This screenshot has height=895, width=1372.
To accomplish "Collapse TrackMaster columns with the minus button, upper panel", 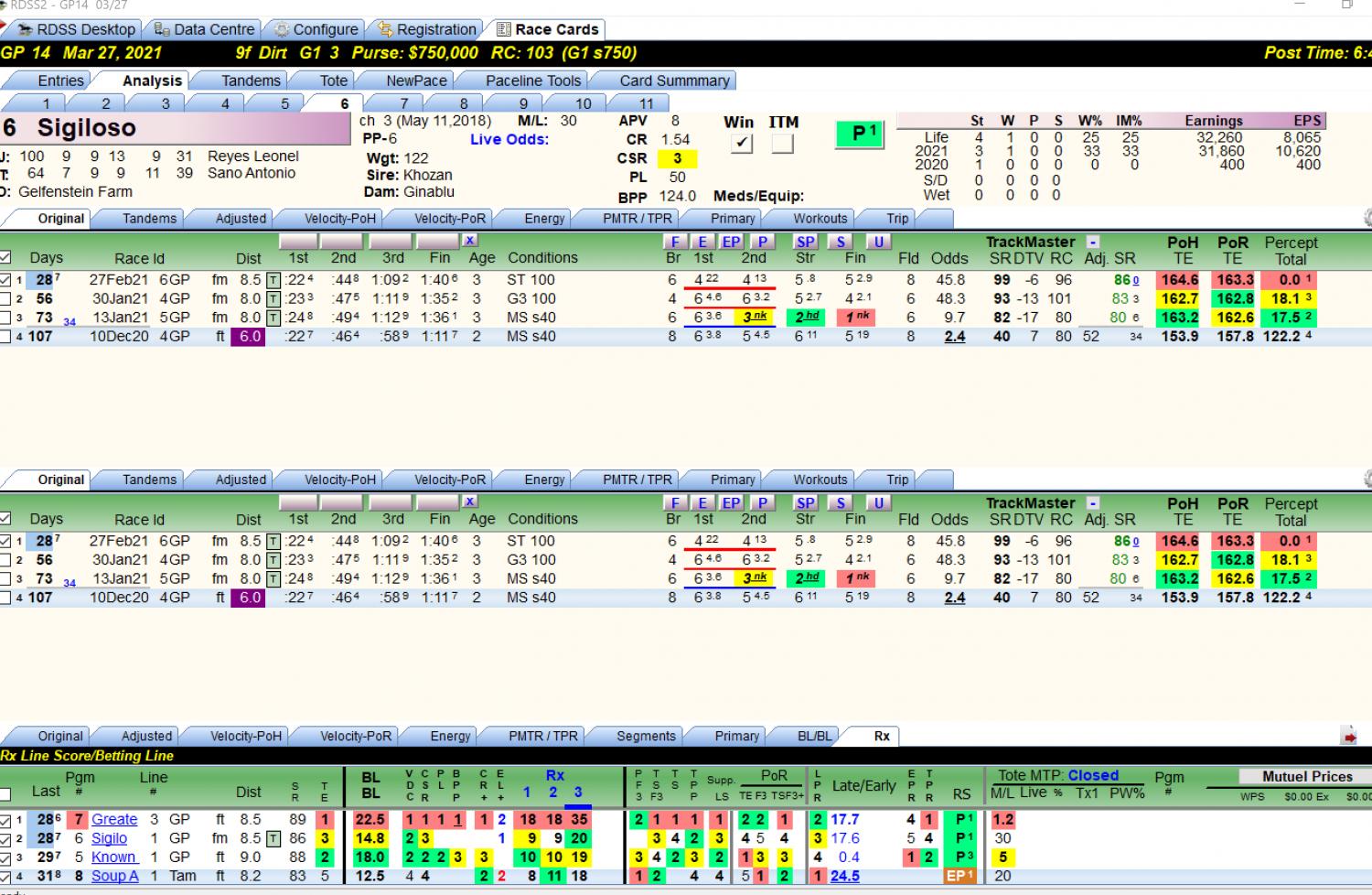I will click(x=1092, y=242).
